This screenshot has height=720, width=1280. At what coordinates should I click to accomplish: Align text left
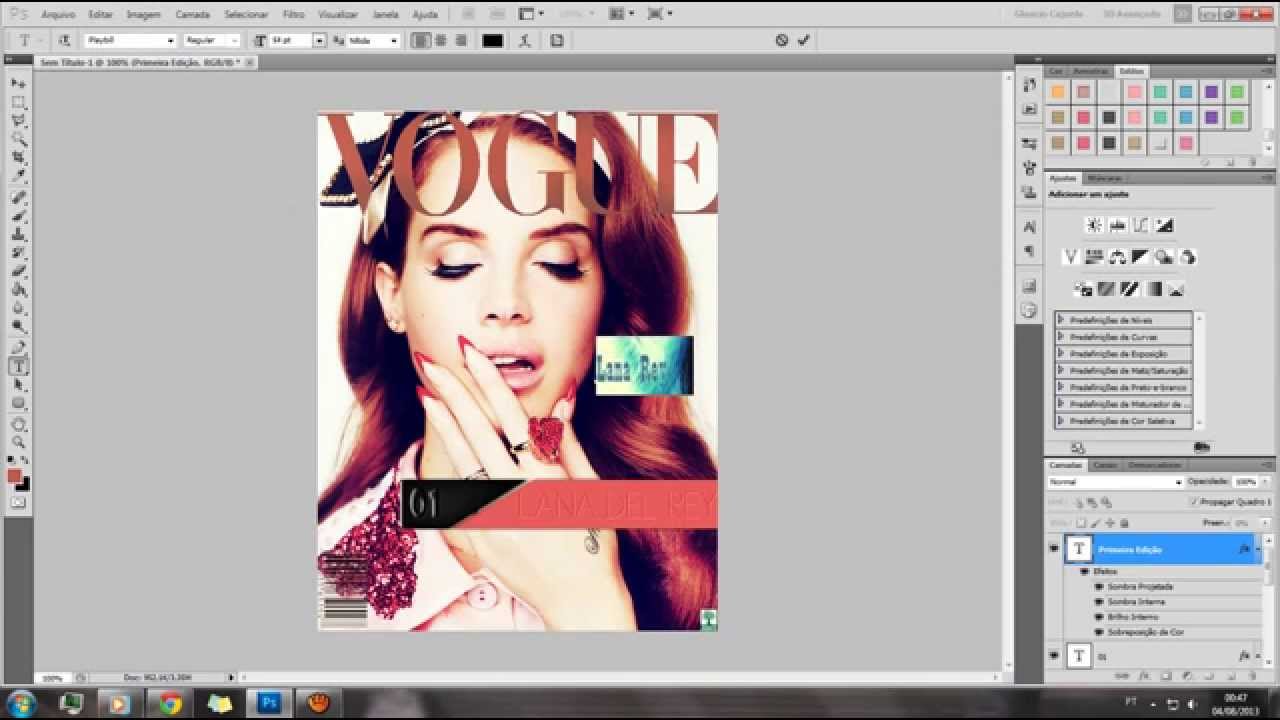(x=420, y=40)
